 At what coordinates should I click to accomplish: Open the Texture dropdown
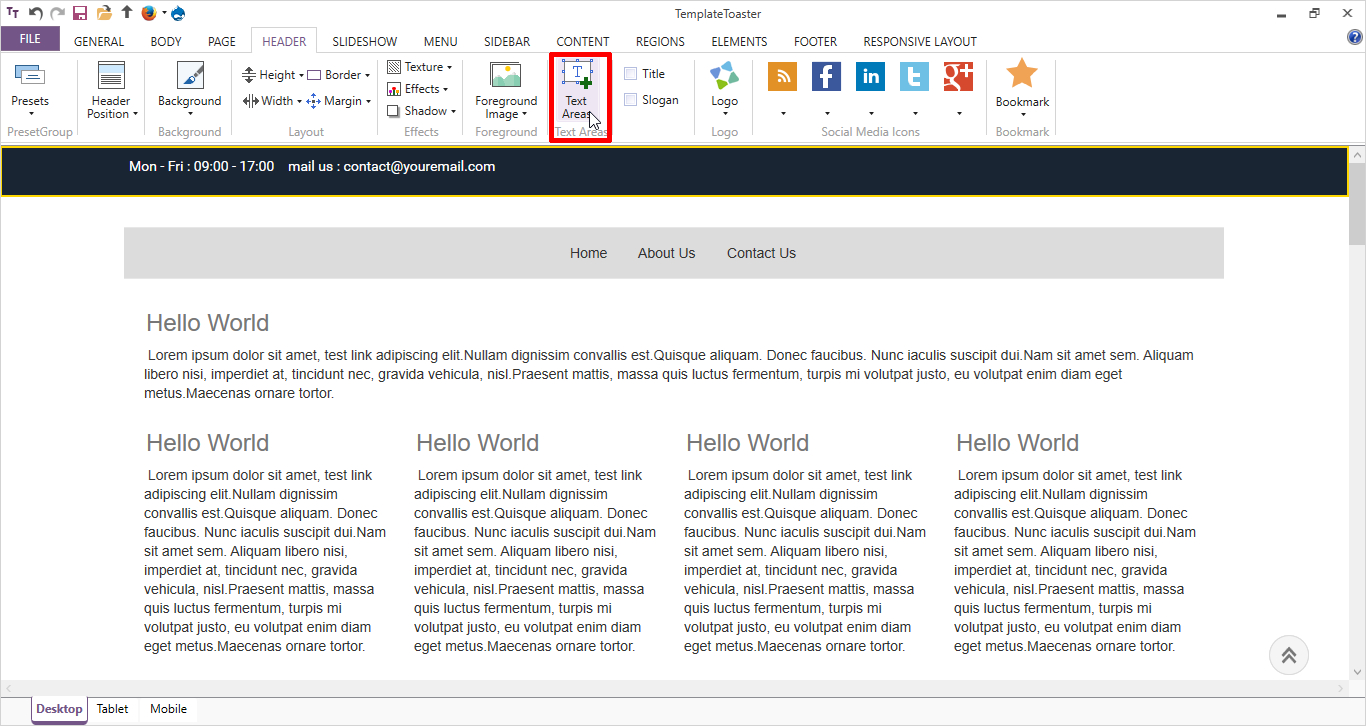(420, 67)
